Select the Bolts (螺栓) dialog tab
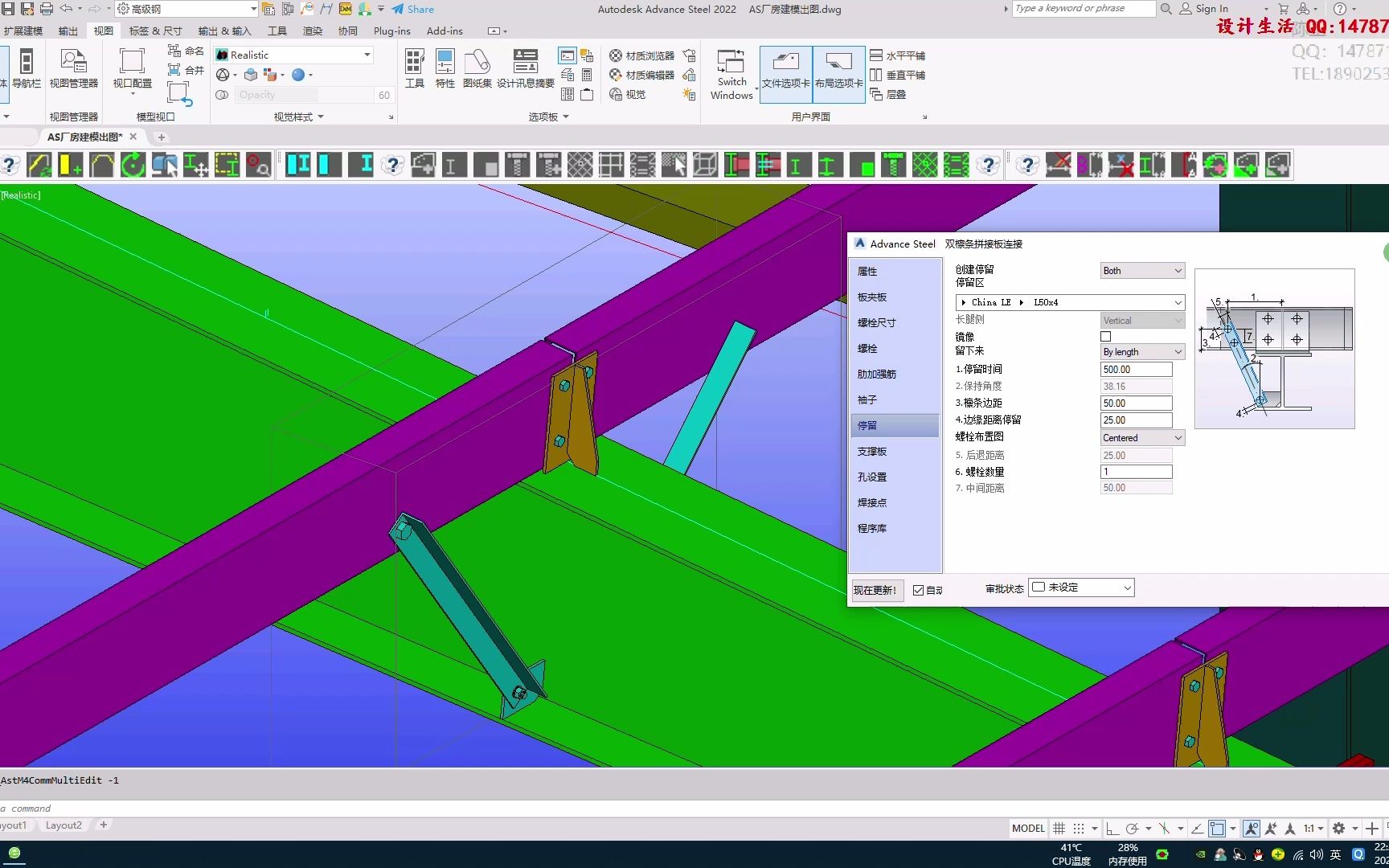1389x868 pixels. point(895,349)
